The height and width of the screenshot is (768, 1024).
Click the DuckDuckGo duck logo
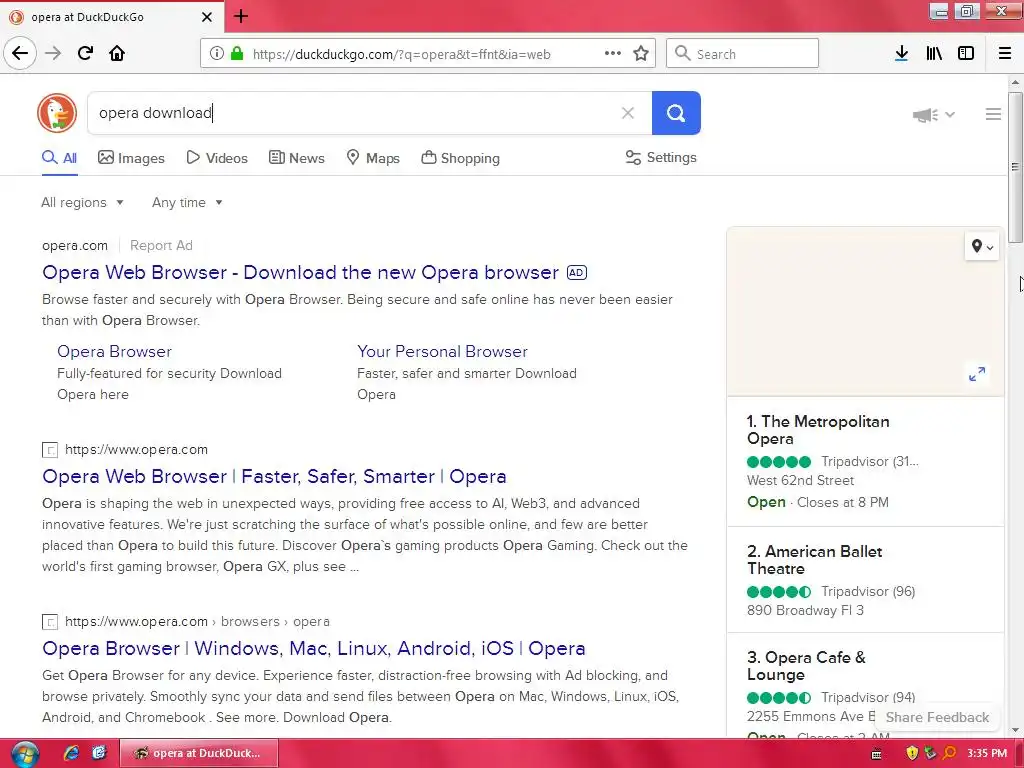57,113
